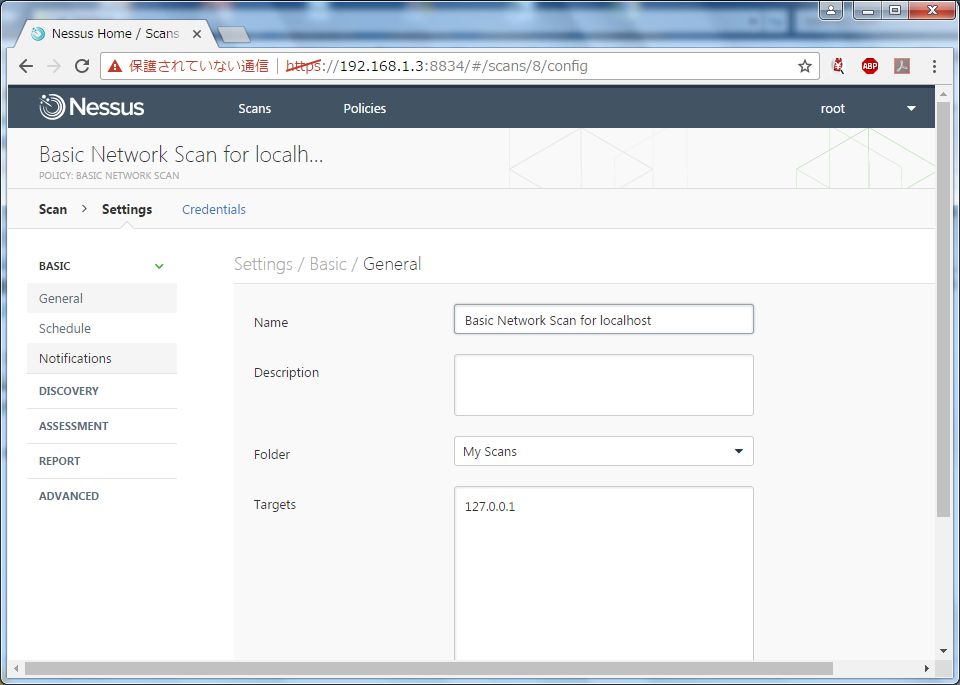Click the 'Settings / Basic / General' heading
Viewport: 960px width, 685px height.
328,264
